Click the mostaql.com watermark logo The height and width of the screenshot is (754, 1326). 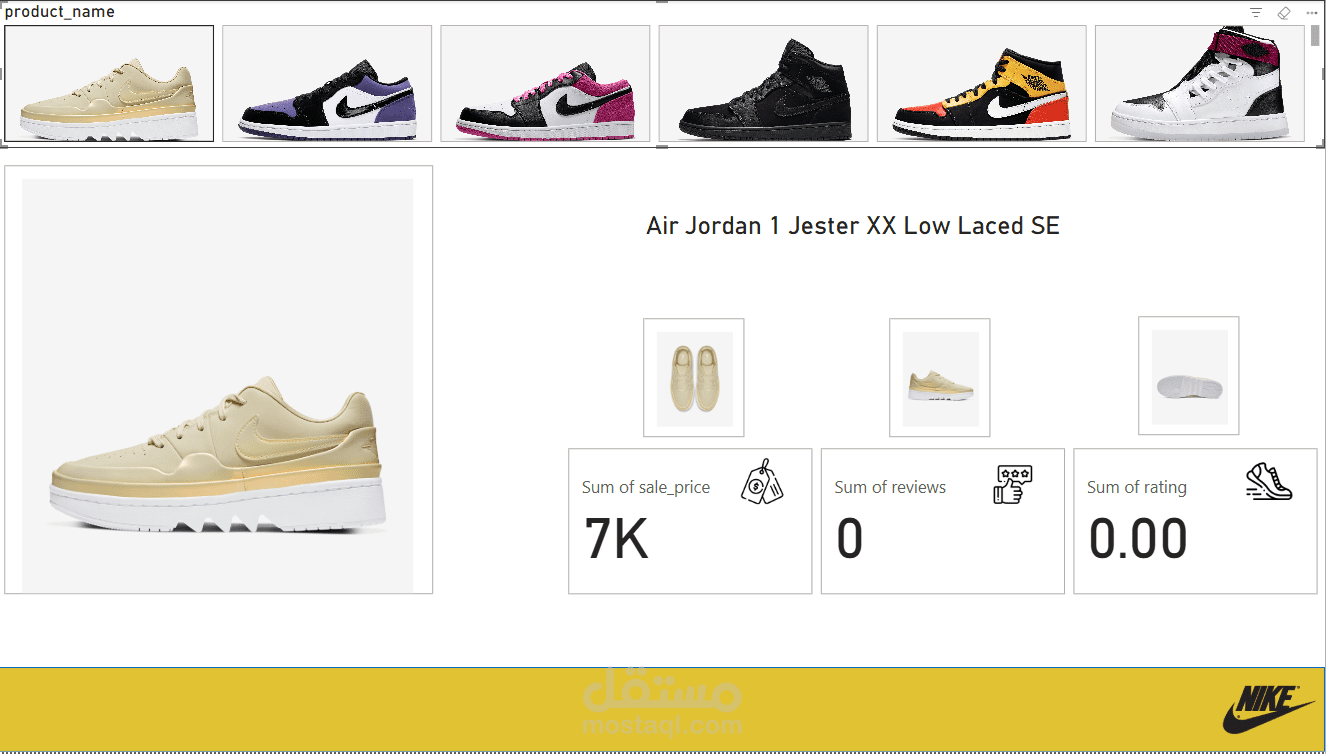(x=662, y=707)
